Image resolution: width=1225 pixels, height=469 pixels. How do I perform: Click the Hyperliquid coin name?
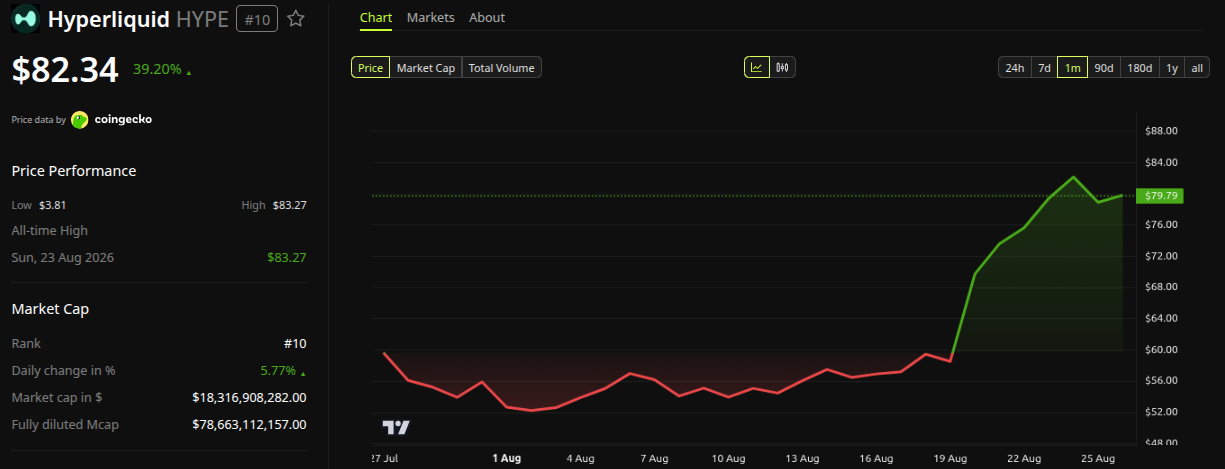click(x=110, y=19)
